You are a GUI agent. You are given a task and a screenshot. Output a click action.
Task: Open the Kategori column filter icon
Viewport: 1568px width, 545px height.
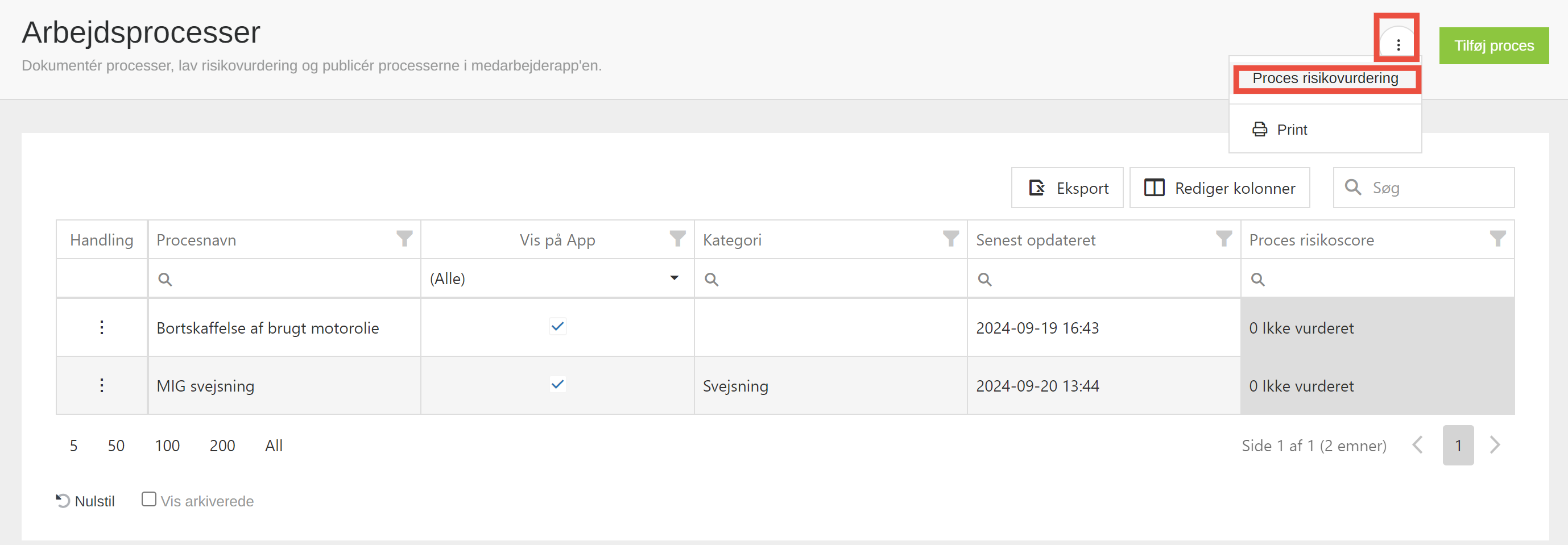[950, 239]
